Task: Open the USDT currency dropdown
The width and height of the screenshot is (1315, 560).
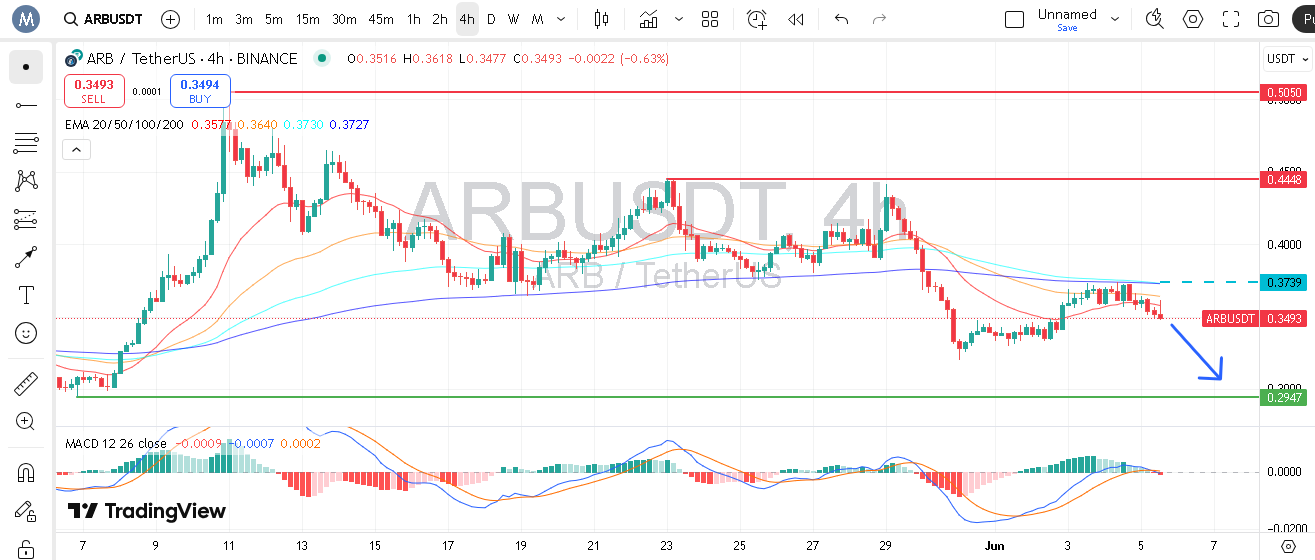Action: click(x=1287, y=59)
